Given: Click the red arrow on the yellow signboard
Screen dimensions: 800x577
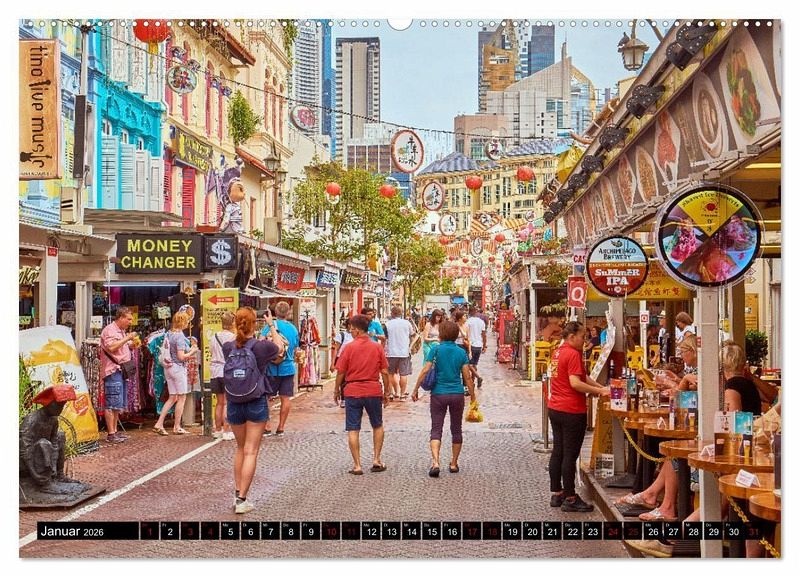Looking at the screenshot, I should pos(220,300).
